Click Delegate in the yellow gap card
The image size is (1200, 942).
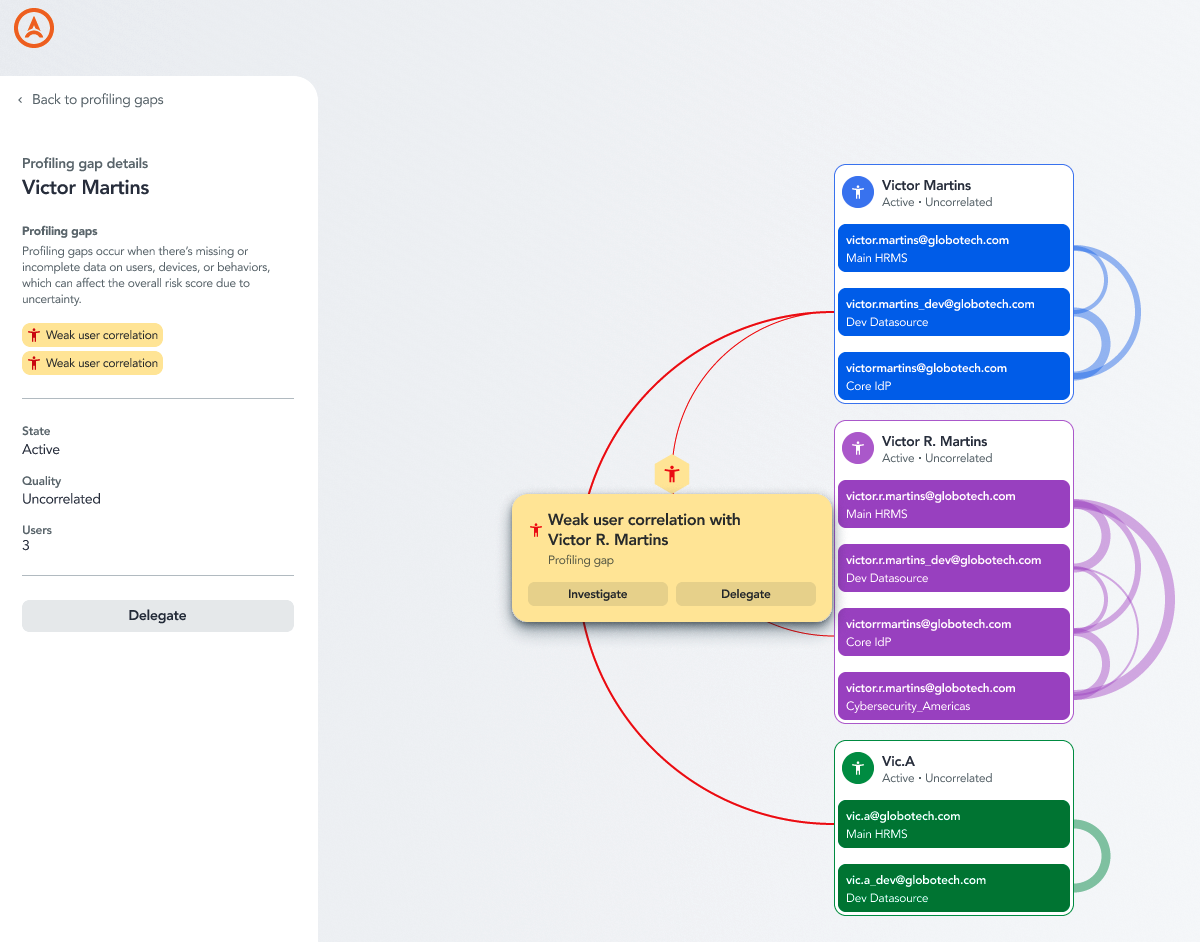pyautogui.click(x=746, y=594)
